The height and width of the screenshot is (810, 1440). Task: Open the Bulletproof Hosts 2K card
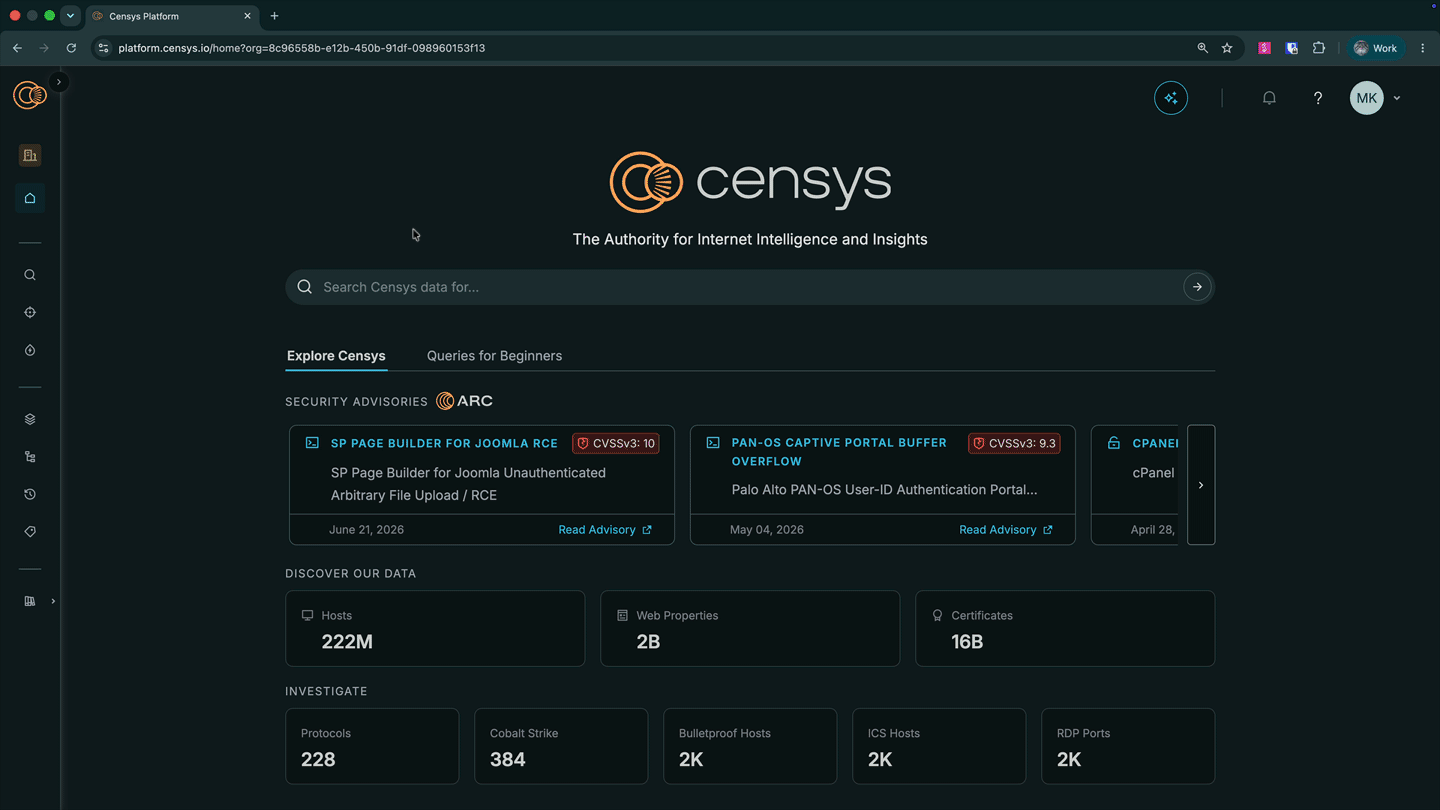tap(750, 746)
